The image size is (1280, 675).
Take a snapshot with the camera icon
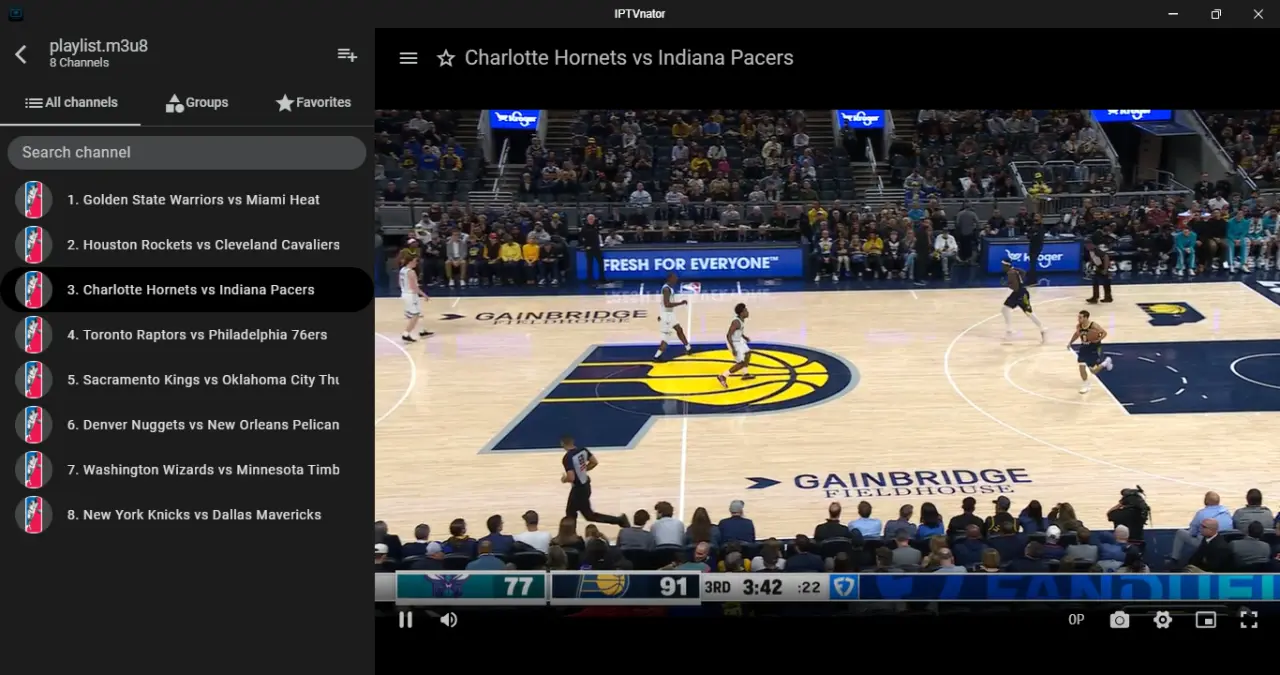click(x=1119, y=620)
